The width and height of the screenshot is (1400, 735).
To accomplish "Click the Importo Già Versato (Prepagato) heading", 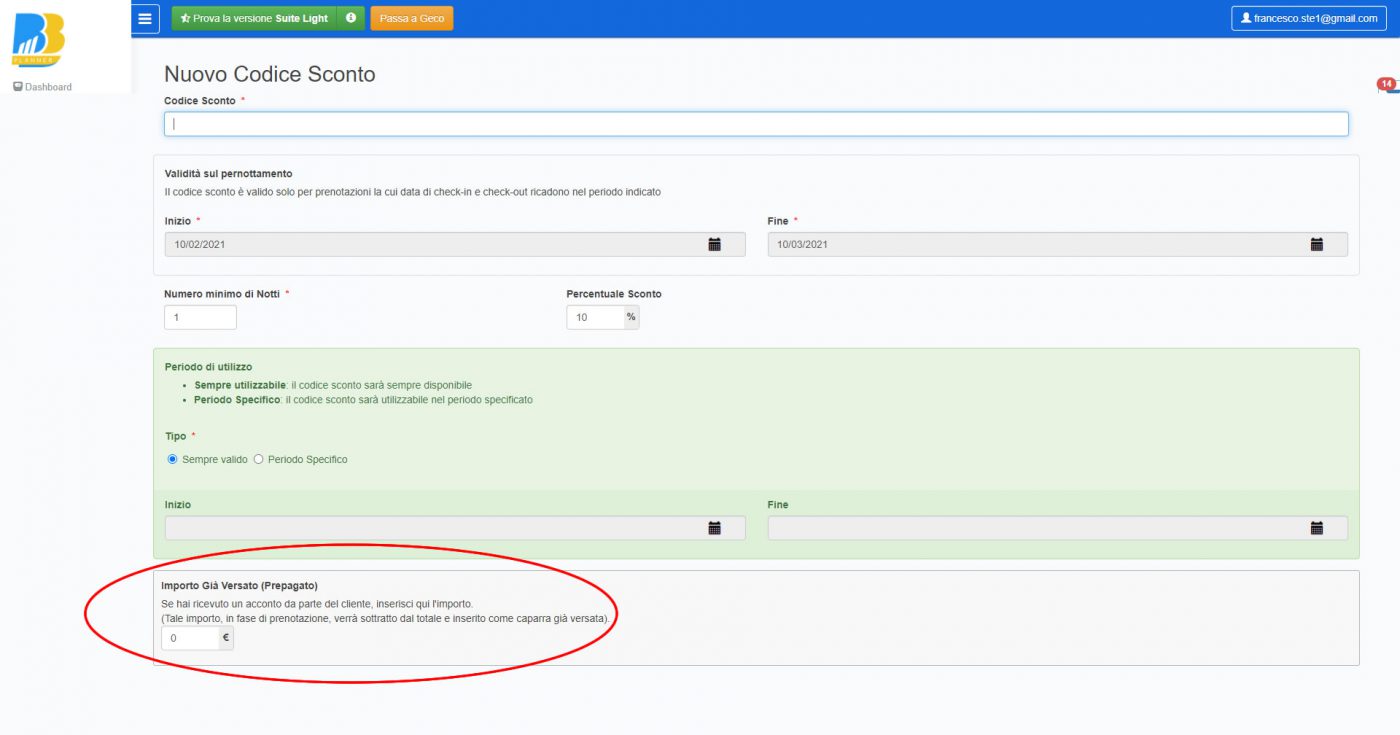I will pyautogui.click(x=239, y=585).
